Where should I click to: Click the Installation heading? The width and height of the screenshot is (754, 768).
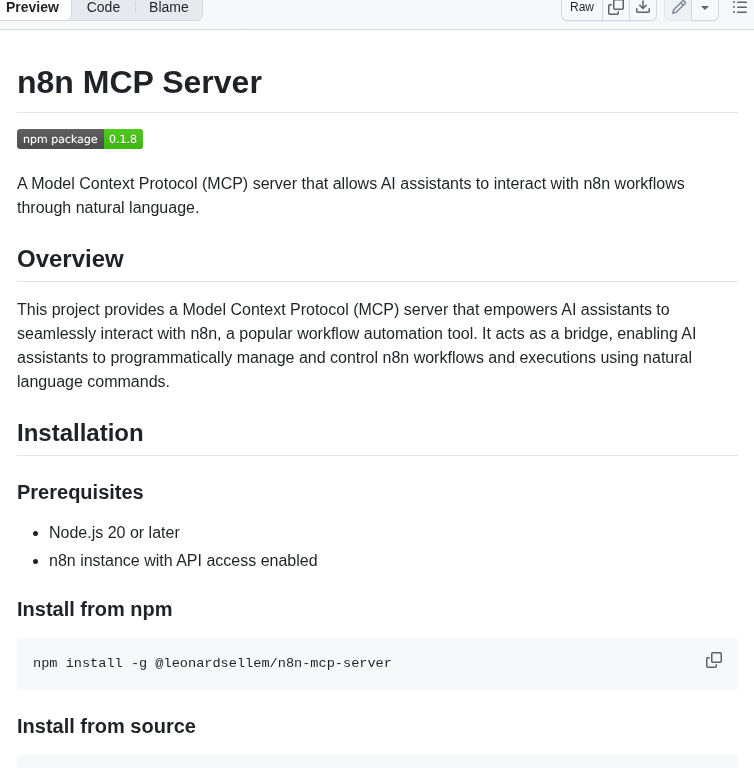coord(80,433)
